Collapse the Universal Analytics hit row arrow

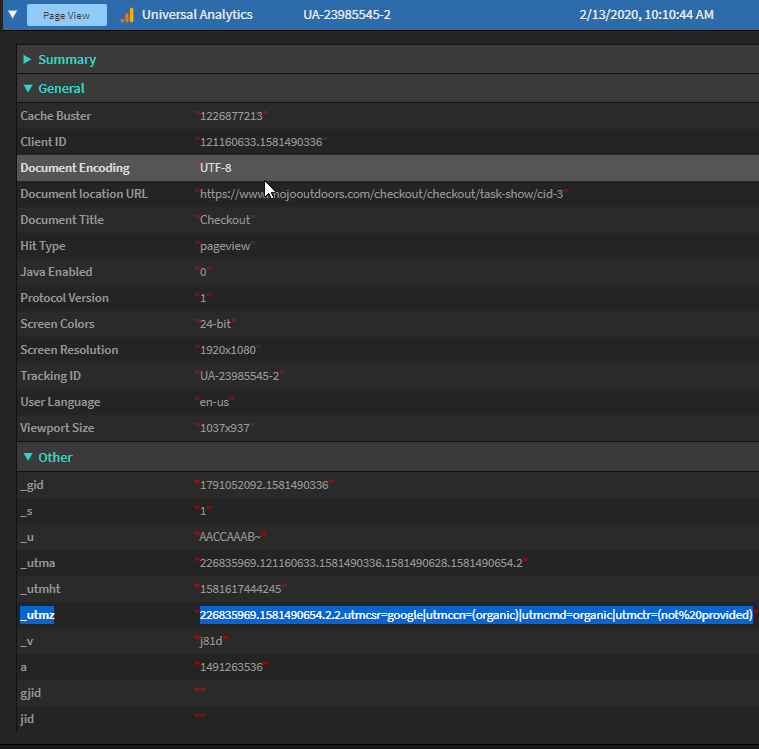click(x=13, y=15)
